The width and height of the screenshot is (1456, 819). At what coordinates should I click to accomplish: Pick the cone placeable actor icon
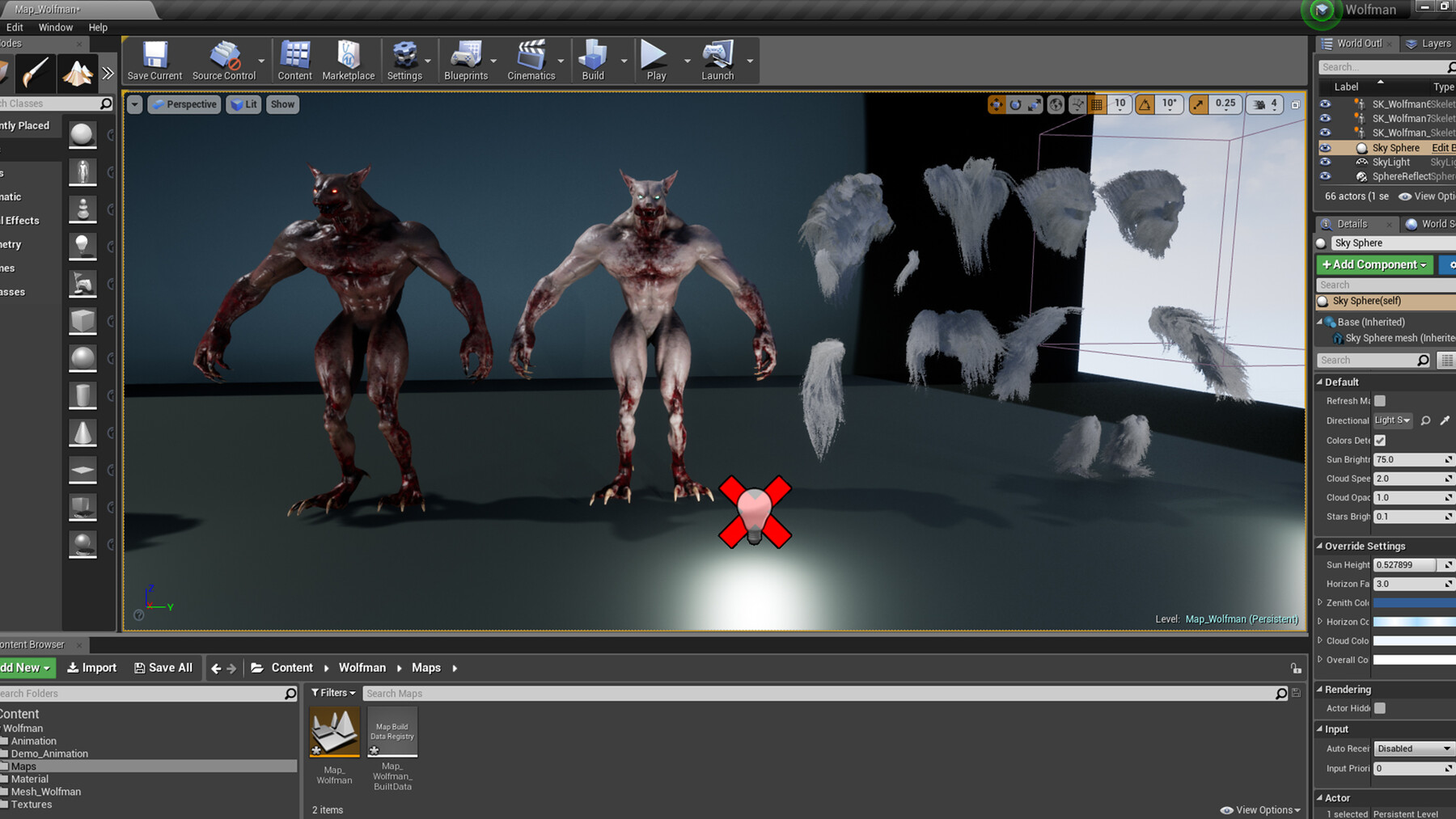(x=83, y=433)
